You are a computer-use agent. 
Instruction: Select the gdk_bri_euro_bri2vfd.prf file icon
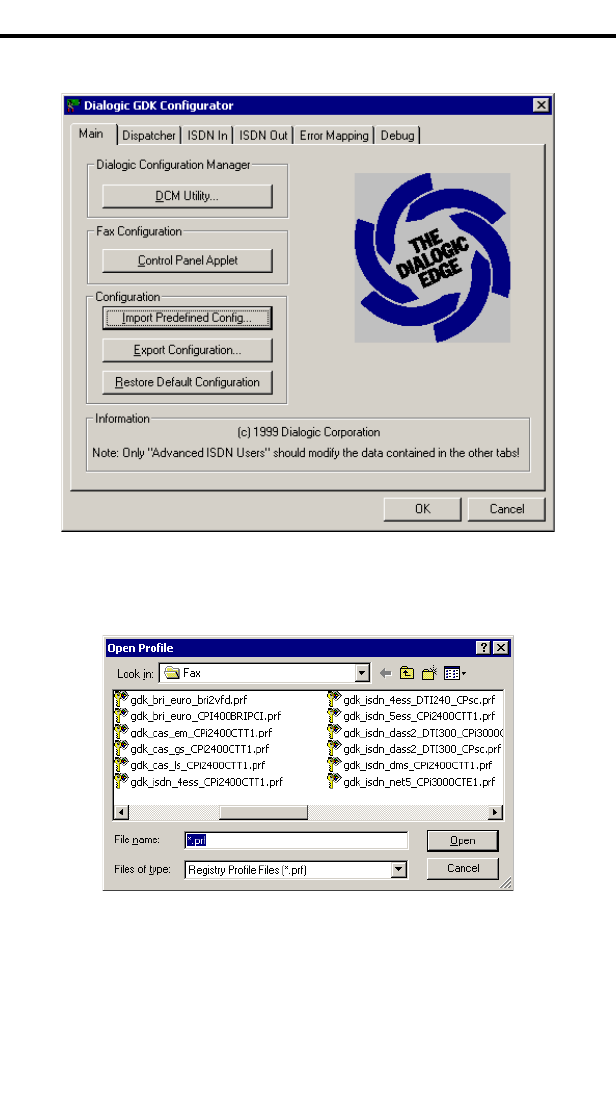click(x=121, y=699)
